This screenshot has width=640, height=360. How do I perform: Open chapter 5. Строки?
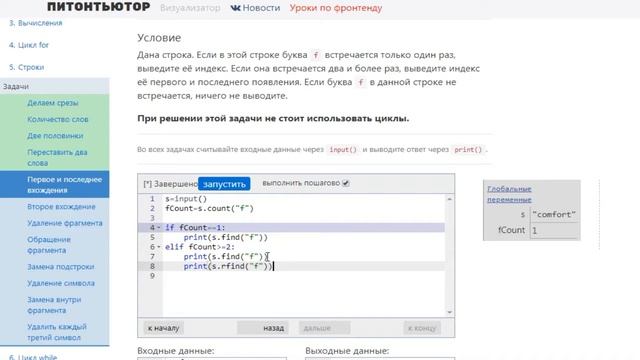pyautogui.click(x=27, y=67)
